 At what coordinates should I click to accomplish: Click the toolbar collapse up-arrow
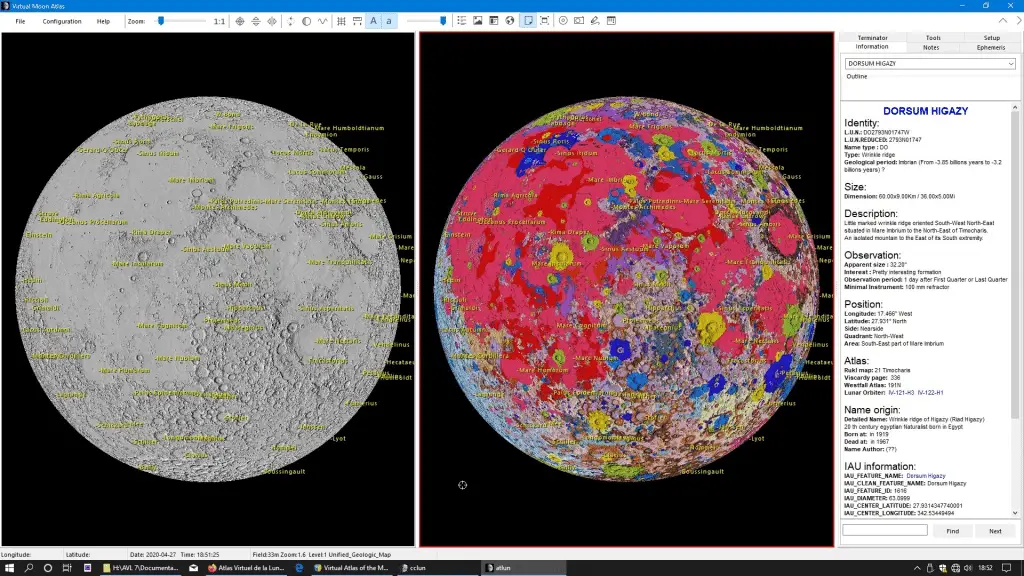point(1003,21)
